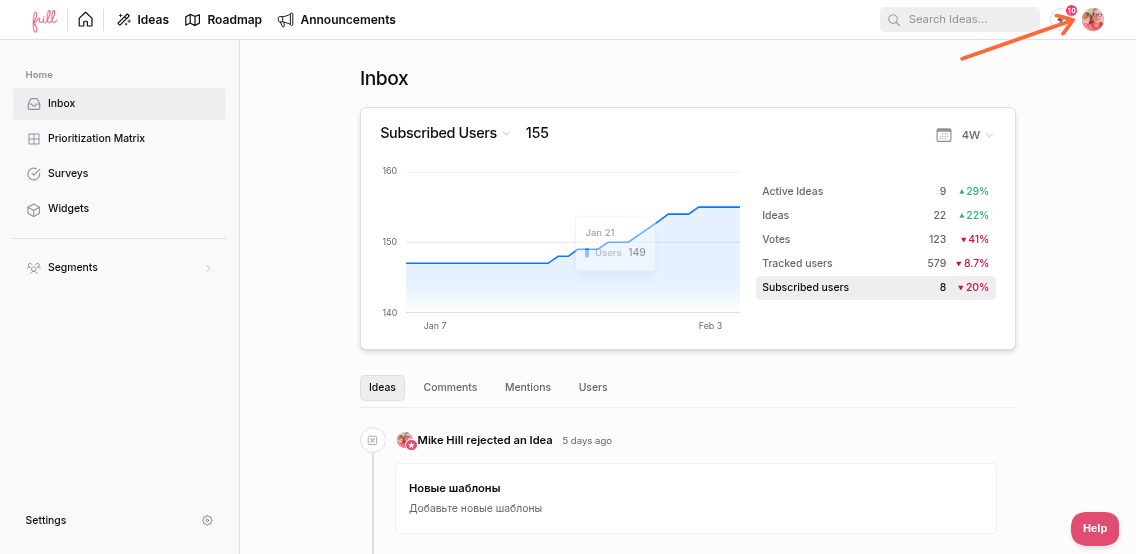Screen dimensions: 1136x554
Task: Open the 4W time range dropdown
Action: [x=977, y=135]
